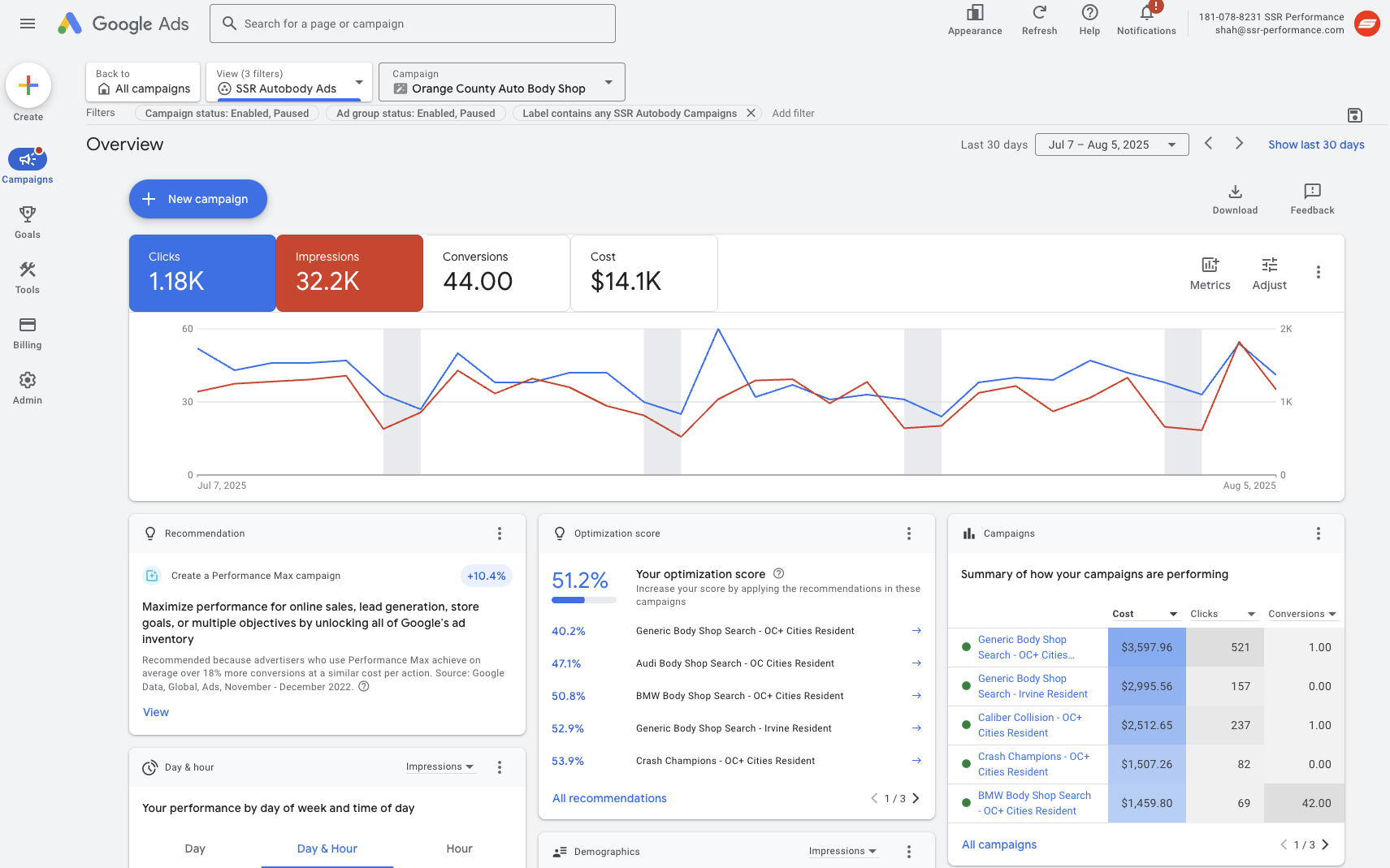This screenshot has width=1390, height=868.
Task: Toggle the Conversions metric tile
Action: [496, 273]
